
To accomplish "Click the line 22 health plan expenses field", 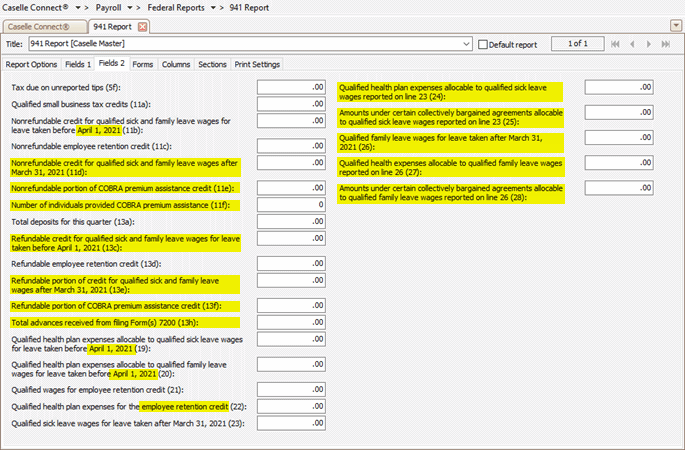I will (x=291, y=406).
